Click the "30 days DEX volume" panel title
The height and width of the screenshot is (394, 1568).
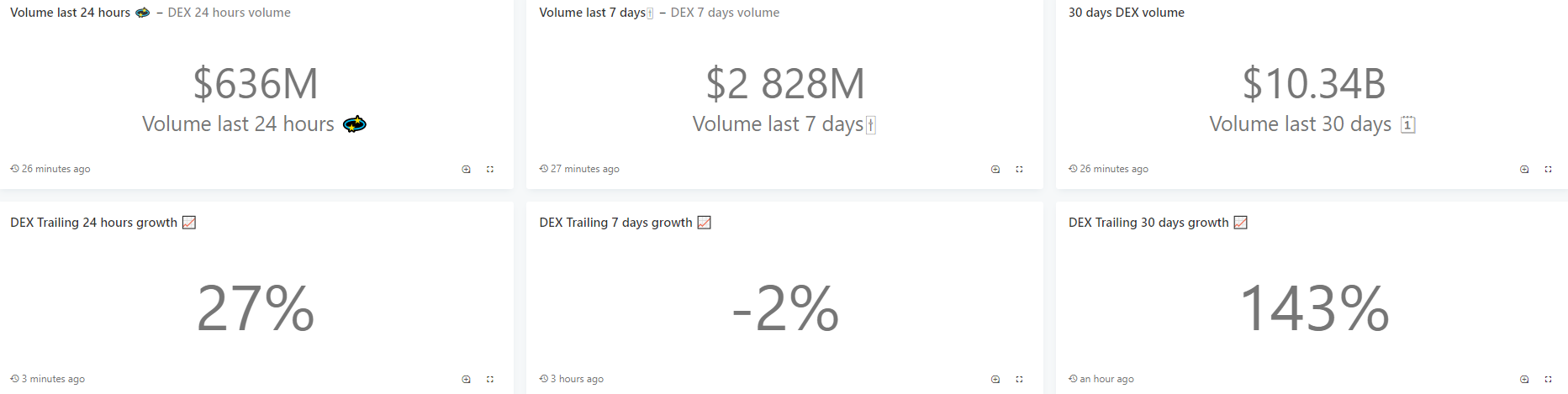(x=1126, y=13)
